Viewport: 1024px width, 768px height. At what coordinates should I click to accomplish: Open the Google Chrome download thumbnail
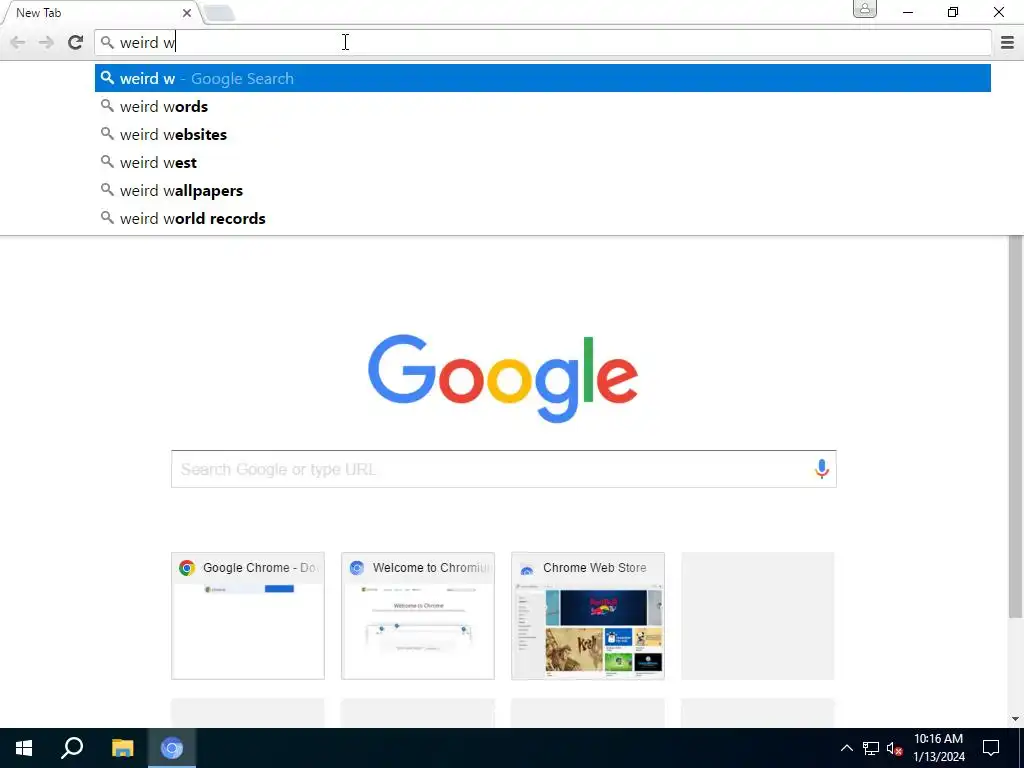(x=248, y=616)
